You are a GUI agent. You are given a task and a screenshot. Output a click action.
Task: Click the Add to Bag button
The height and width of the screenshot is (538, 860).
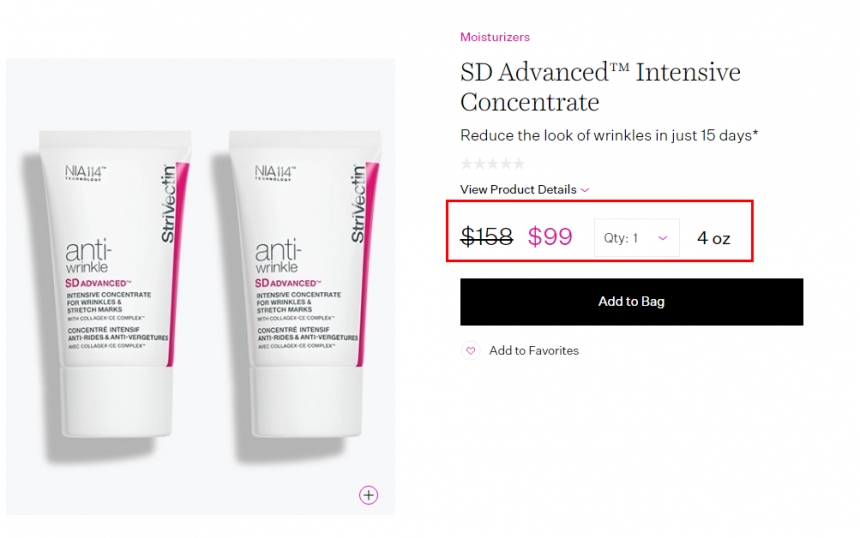pyautogui.click(x=631, y=302)
